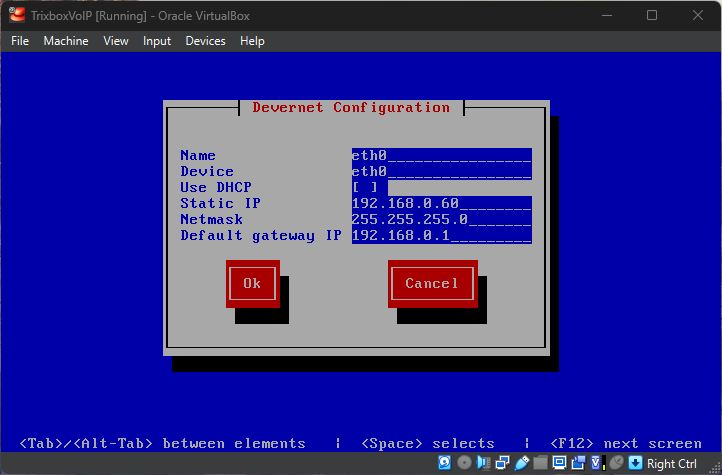Click the Space selects hint text
The width and height of the screenshot is (722, 475).
[428, 444]
